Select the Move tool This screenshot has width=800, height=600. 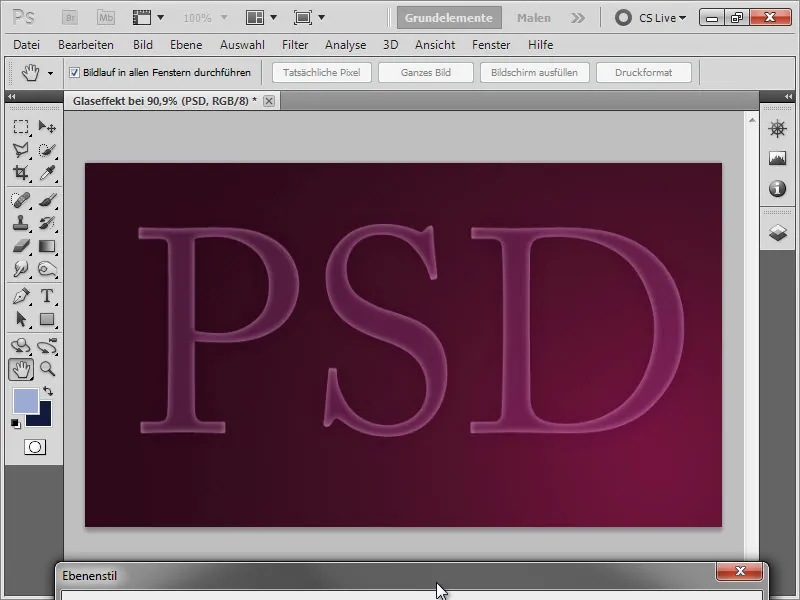click(x=47, y=126)
